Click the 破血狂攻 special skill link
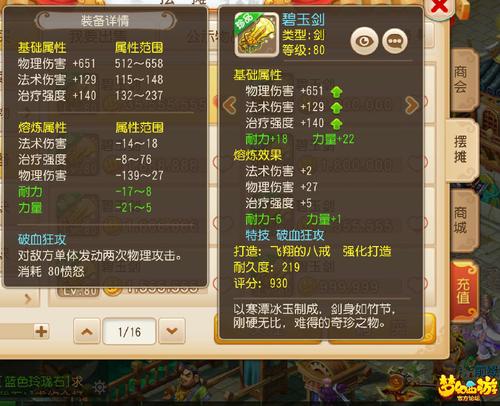 pyautogui.click(x=300, y=235)
